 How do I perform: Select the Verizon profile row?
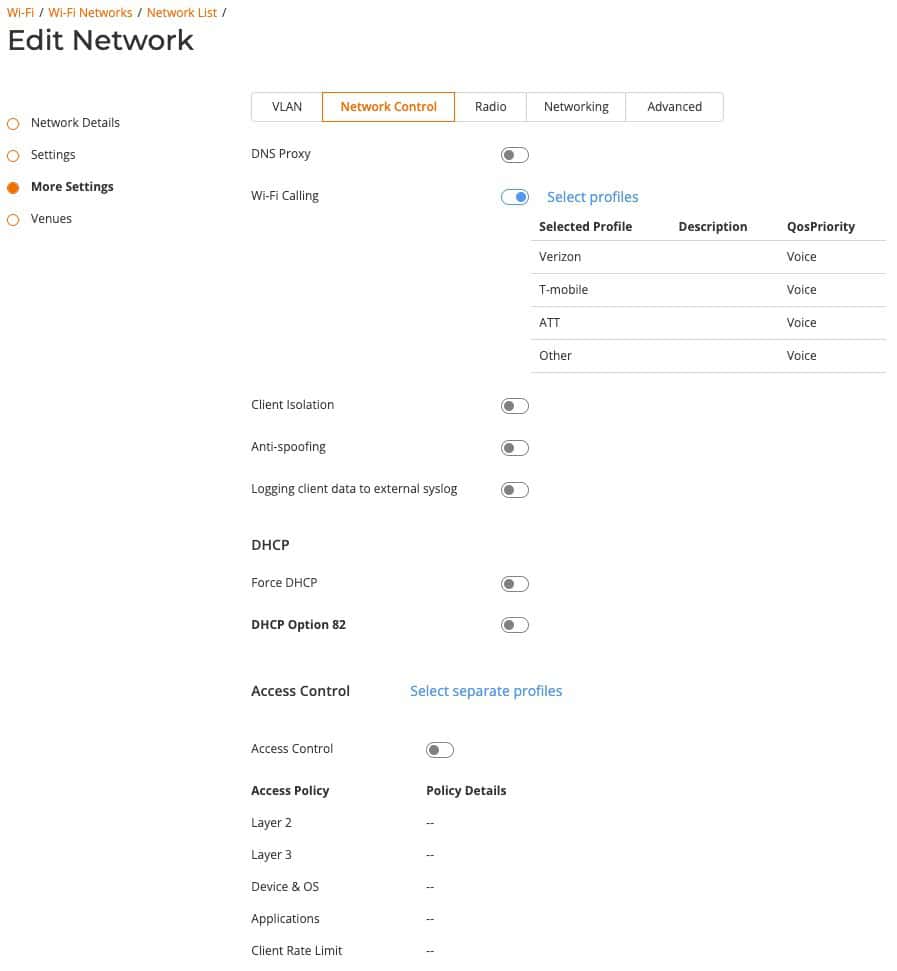(708, 257)
